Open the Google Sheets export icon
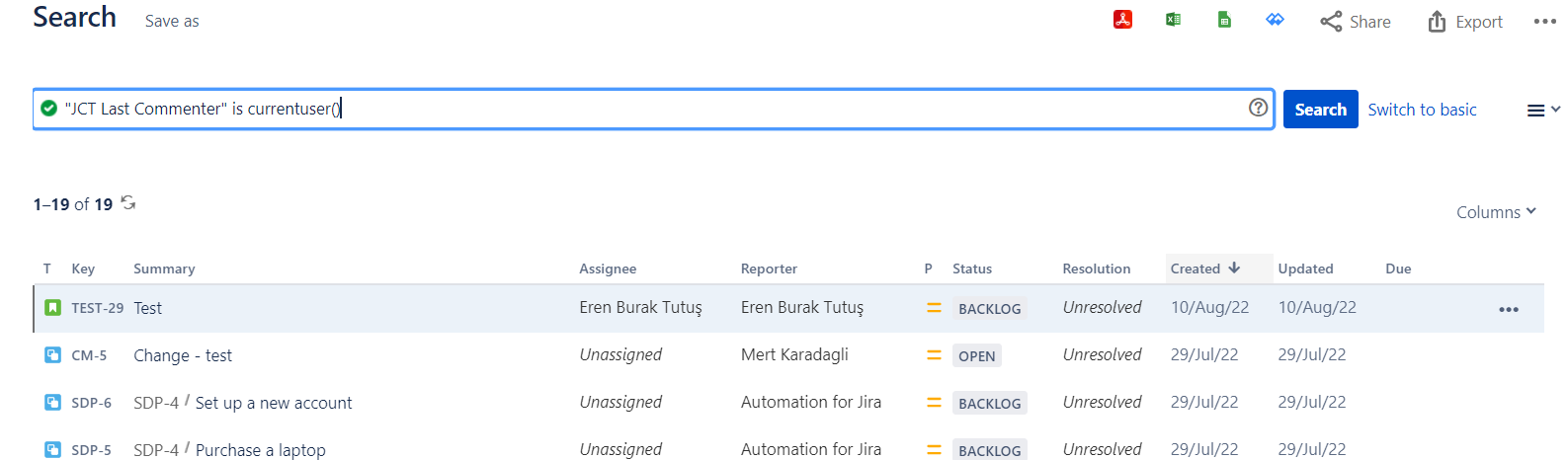Image resolution: width=1568 pixels, height=460 pixels. (1224, 20)
